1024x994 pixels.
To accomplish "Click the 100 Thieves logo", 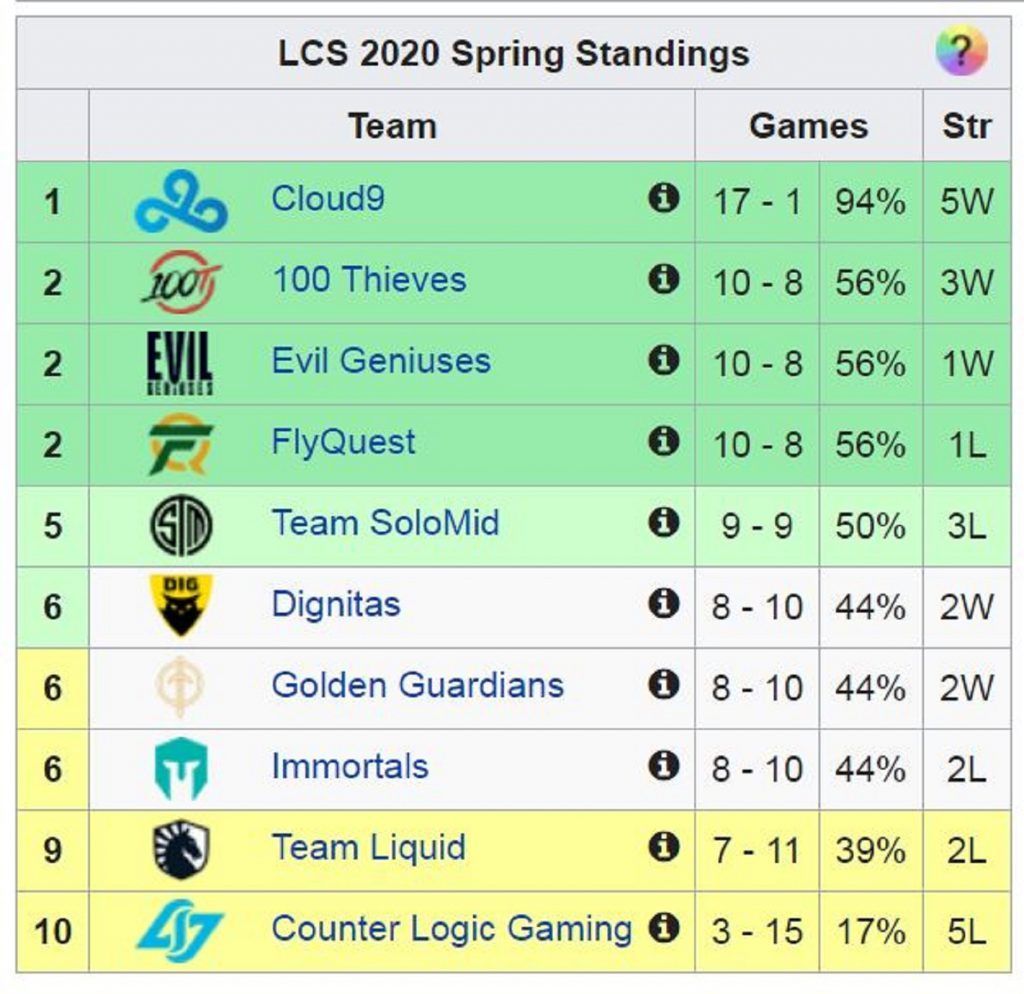I will tap(181, 282).
